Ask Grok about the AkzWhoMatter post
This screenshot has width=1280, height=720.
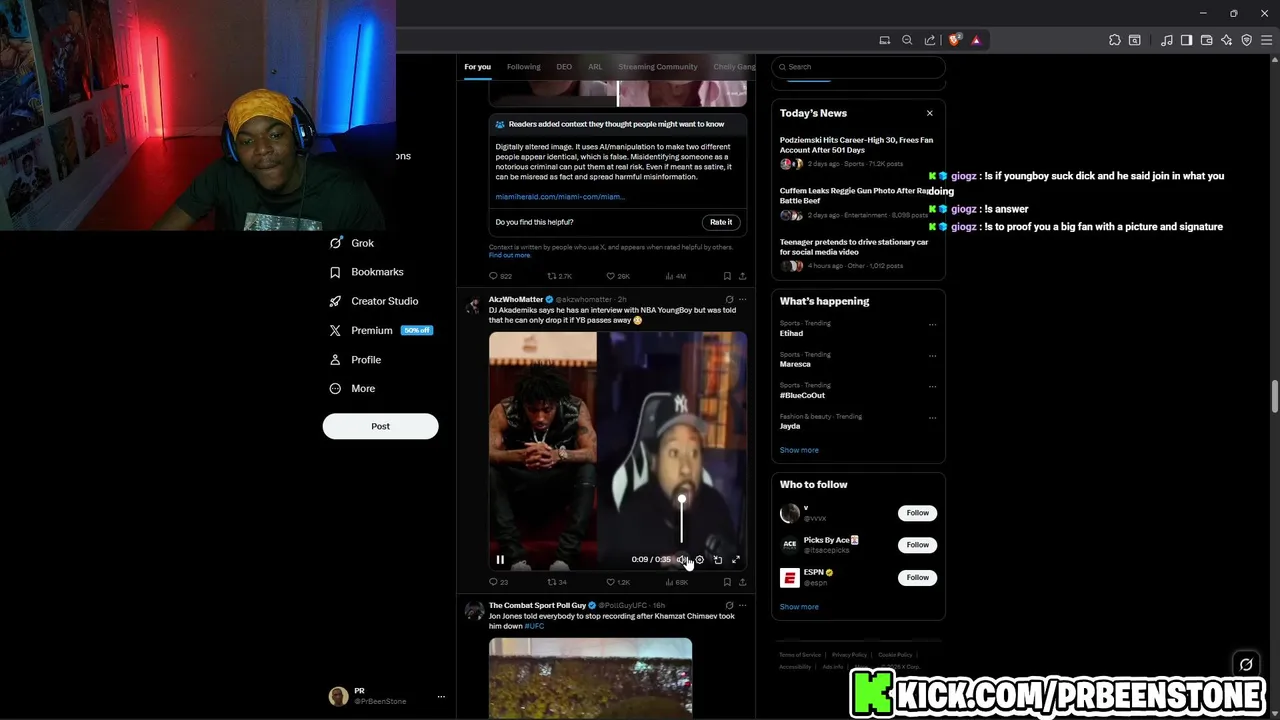(729, 299)
